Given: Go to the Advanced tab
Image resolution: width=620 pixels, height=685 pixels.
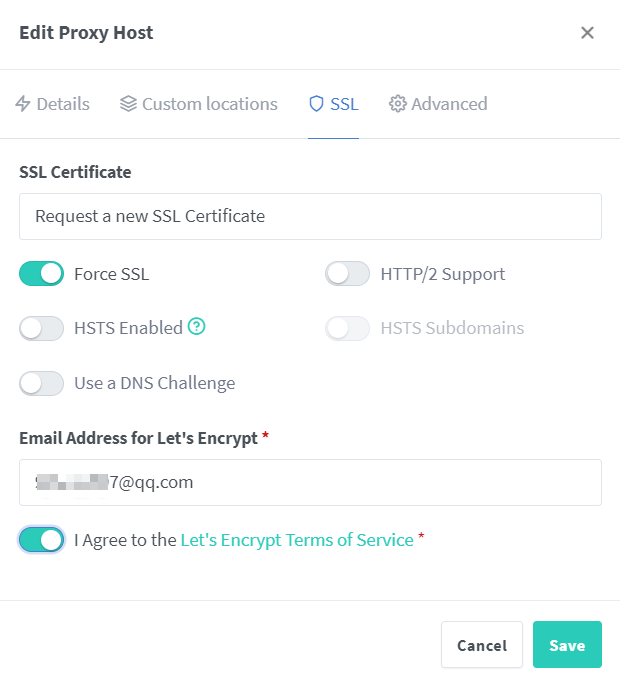Looking at the screenshot, I should 438,104.
